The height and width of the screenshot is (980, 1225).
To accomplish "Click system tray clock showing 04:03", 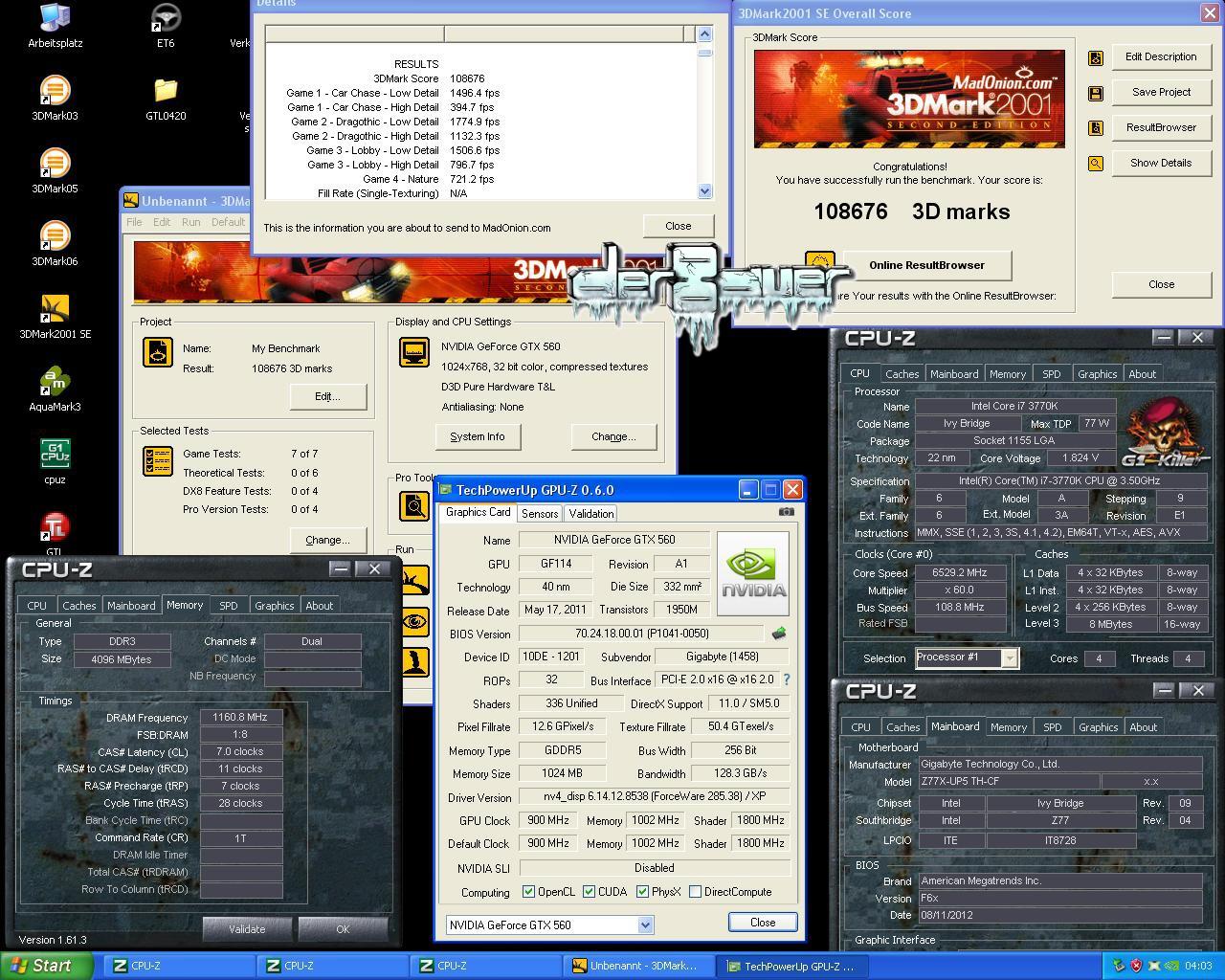I will (1197, 966).
